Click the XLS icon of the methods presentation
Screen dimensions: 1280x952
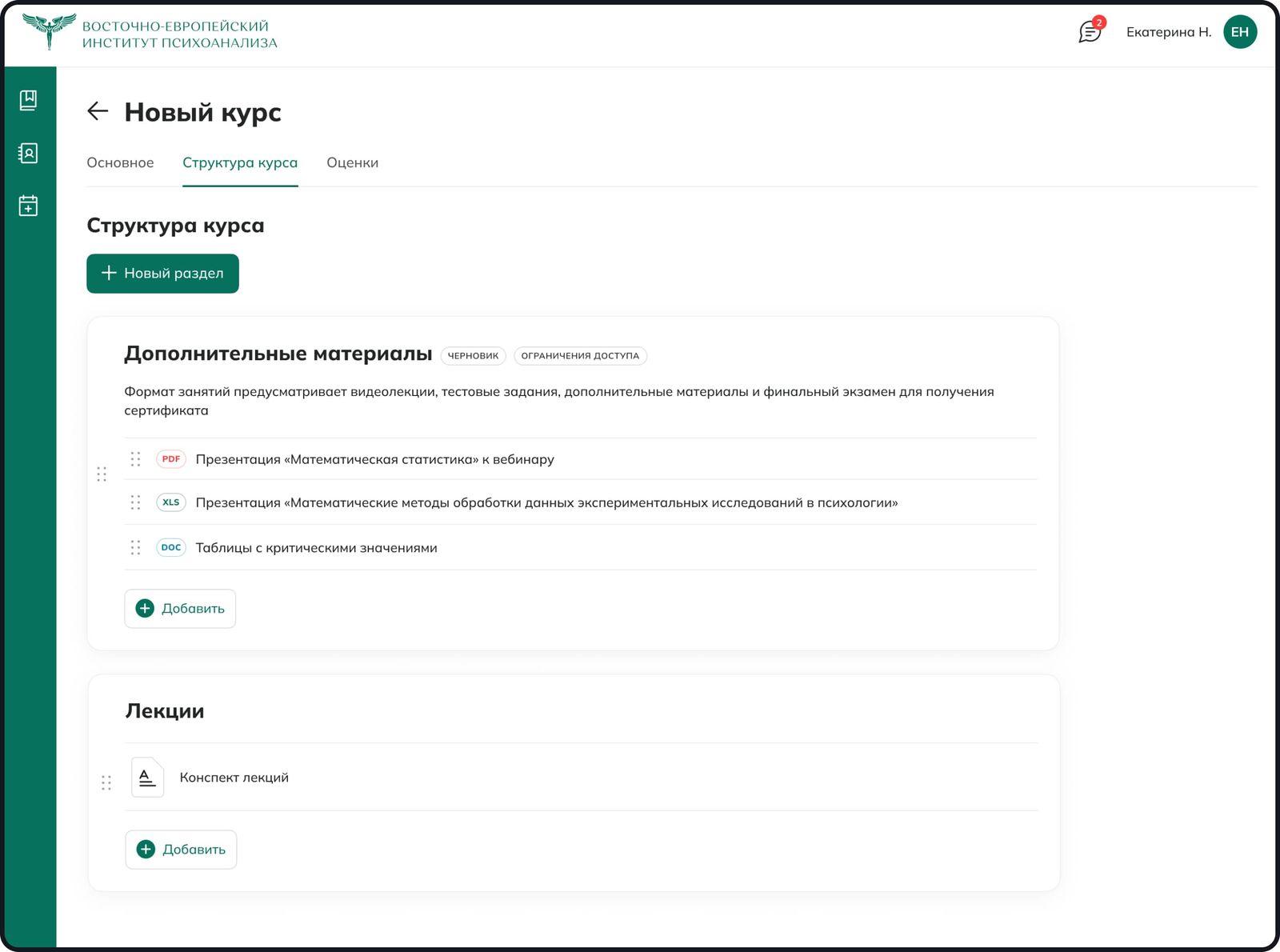[170, 502]
